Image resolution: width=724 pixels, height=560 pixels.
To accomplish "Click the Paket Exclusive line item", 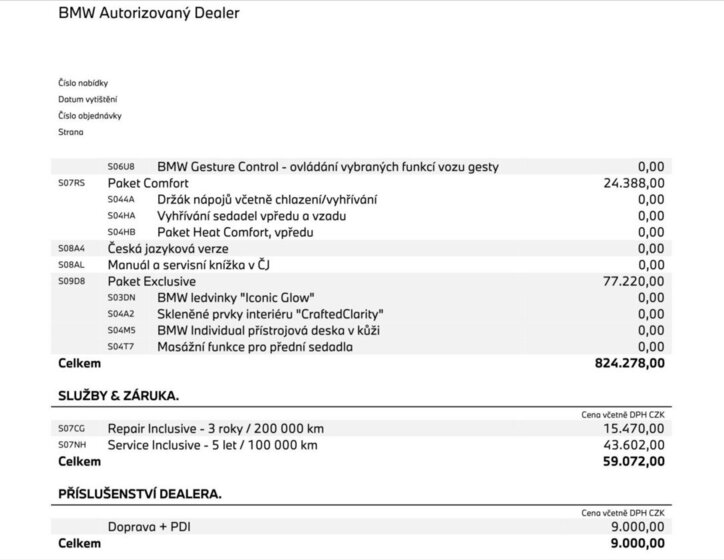I will [x=150, y=281].
